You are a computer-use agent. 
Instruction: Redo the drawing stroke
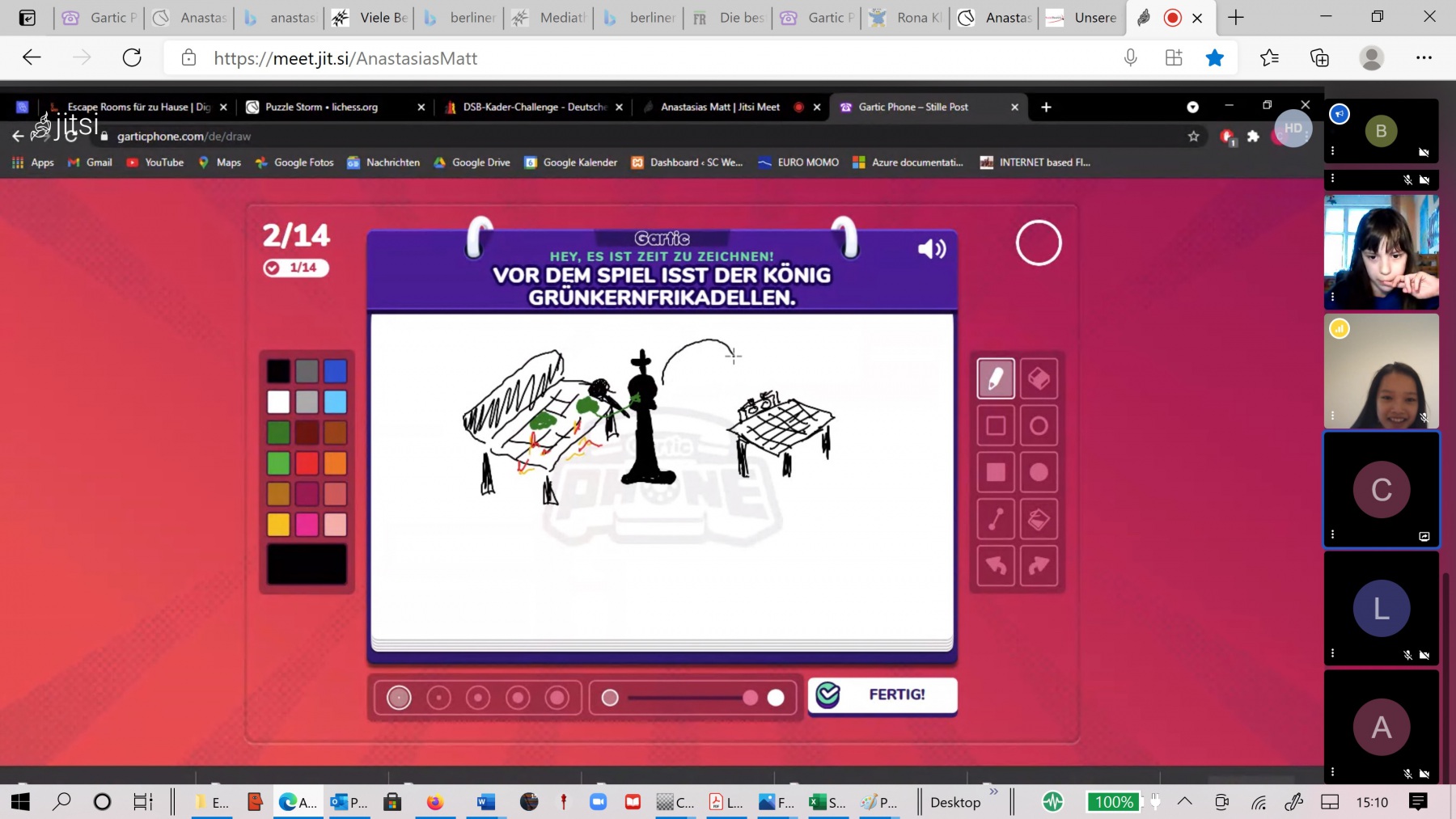pos(1039,566)
